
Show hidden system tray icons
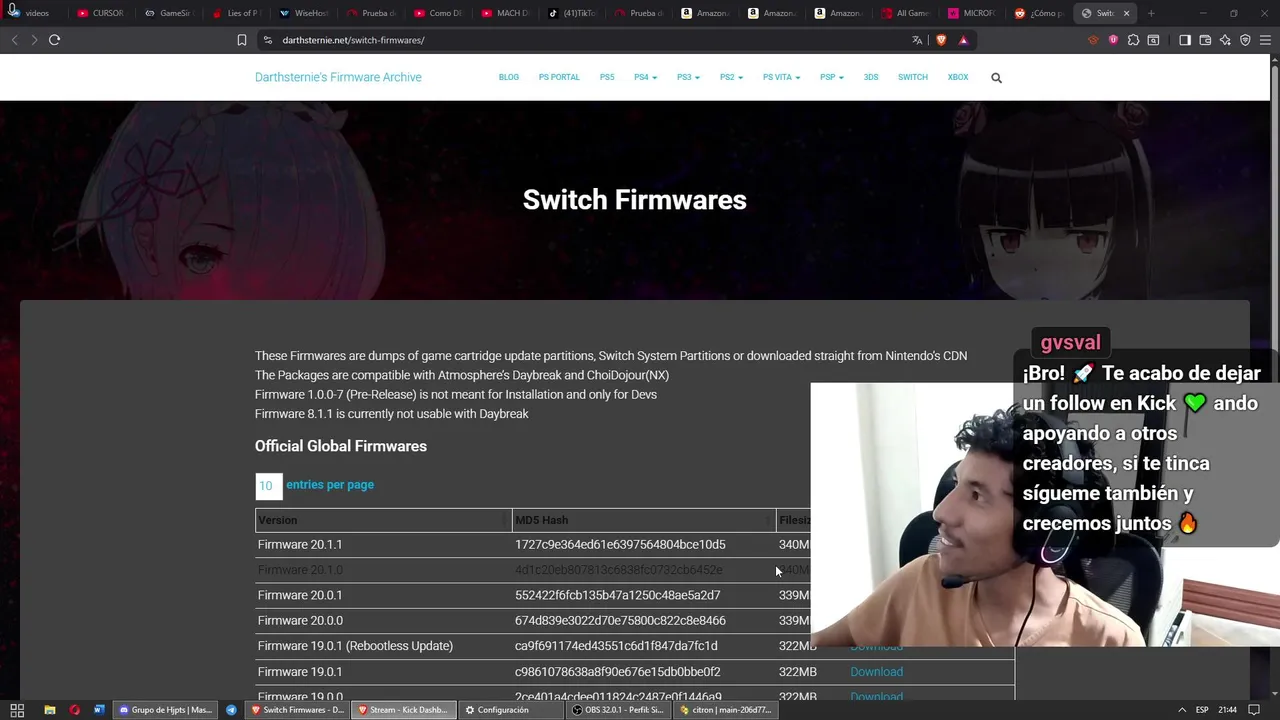click(1182, 710)
